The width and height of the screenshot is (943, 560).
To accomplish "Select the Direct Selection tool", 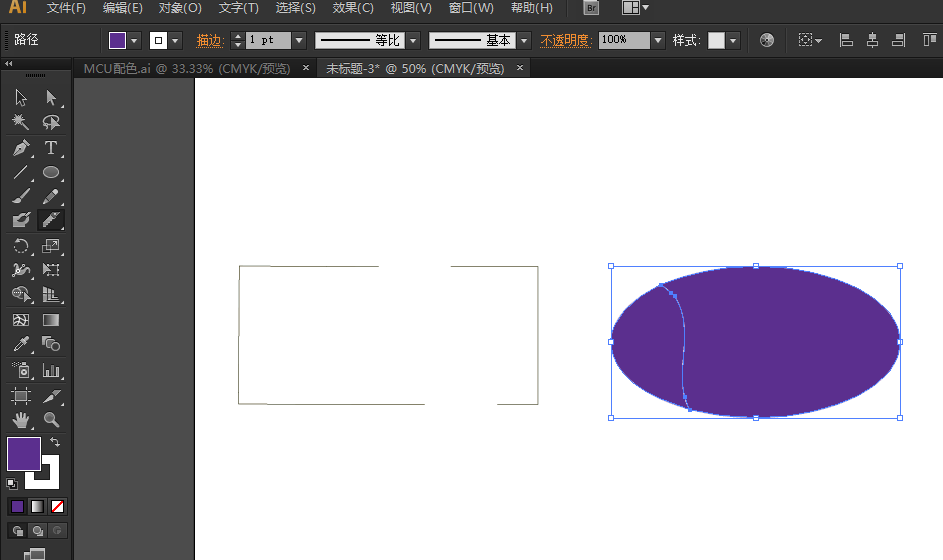I will click(x=51, y=97).
